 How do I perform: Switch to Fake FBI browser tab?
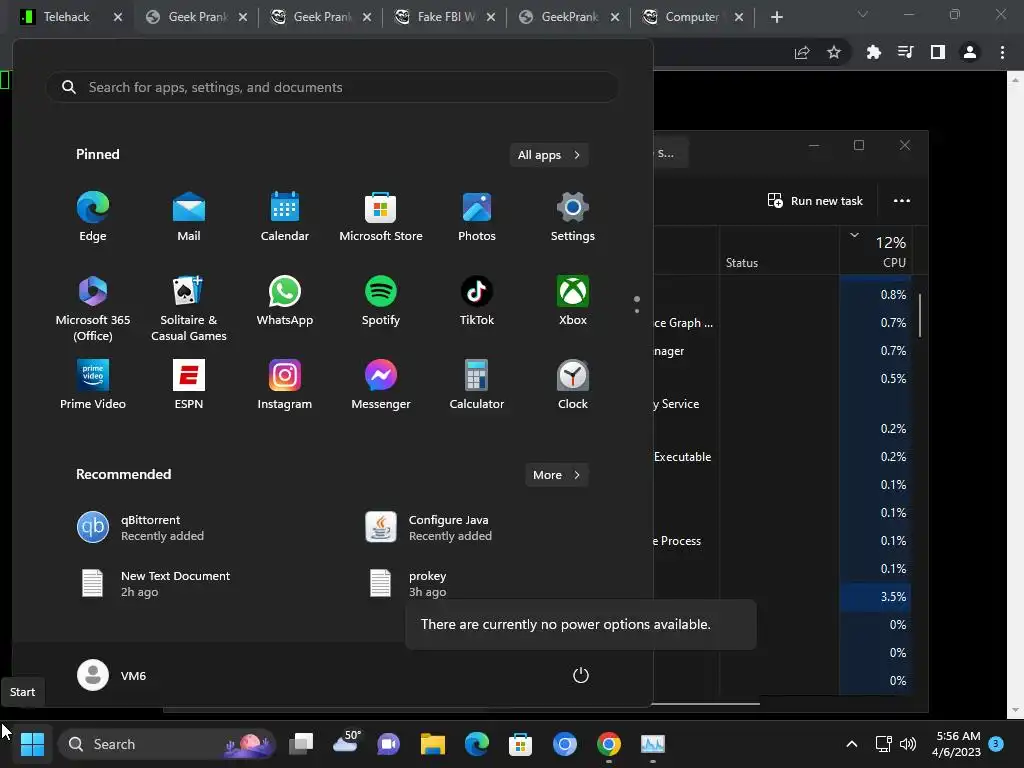pos(445,17)
